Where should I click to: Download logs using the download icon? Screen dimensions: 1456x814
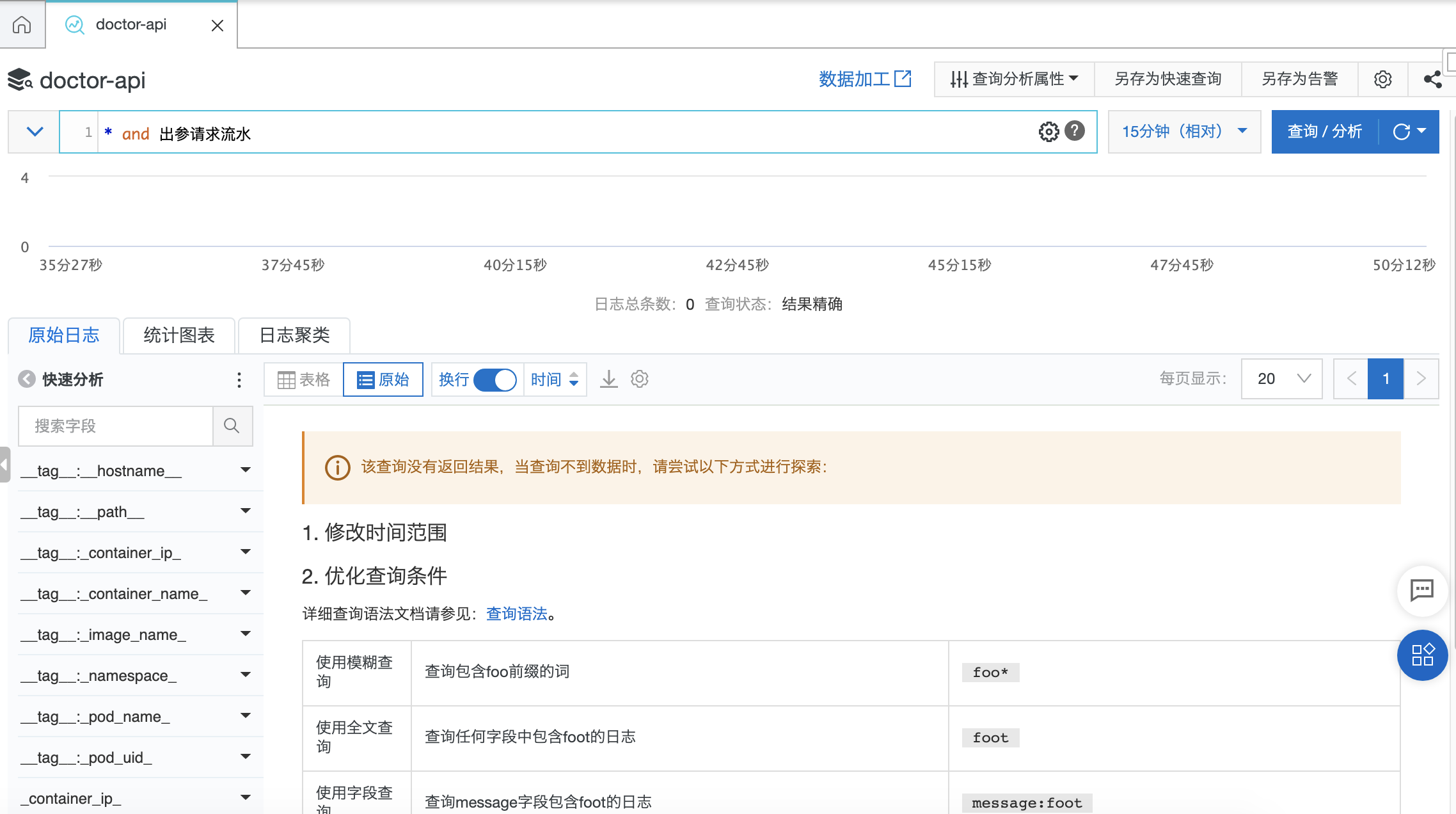[608, 379]
